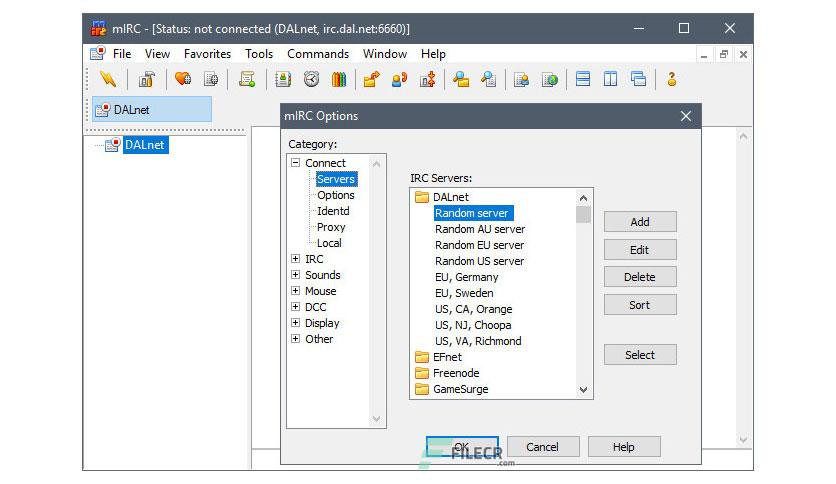
Task: Click the Connect lightning bolt toolbar icon
Action: [108, 79]
